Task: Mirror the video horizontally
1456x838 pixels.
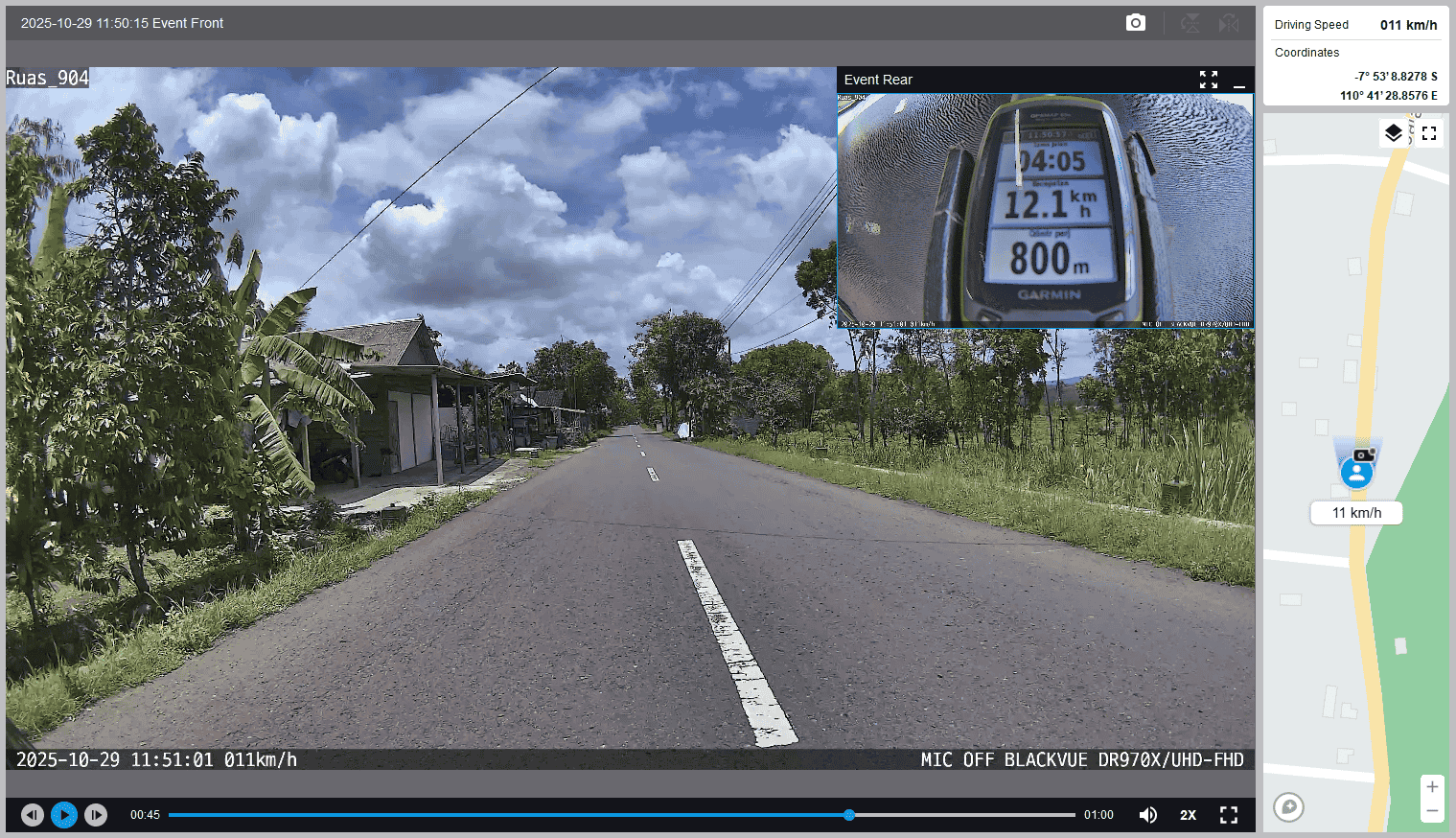Action: [x=1229, y=23]
